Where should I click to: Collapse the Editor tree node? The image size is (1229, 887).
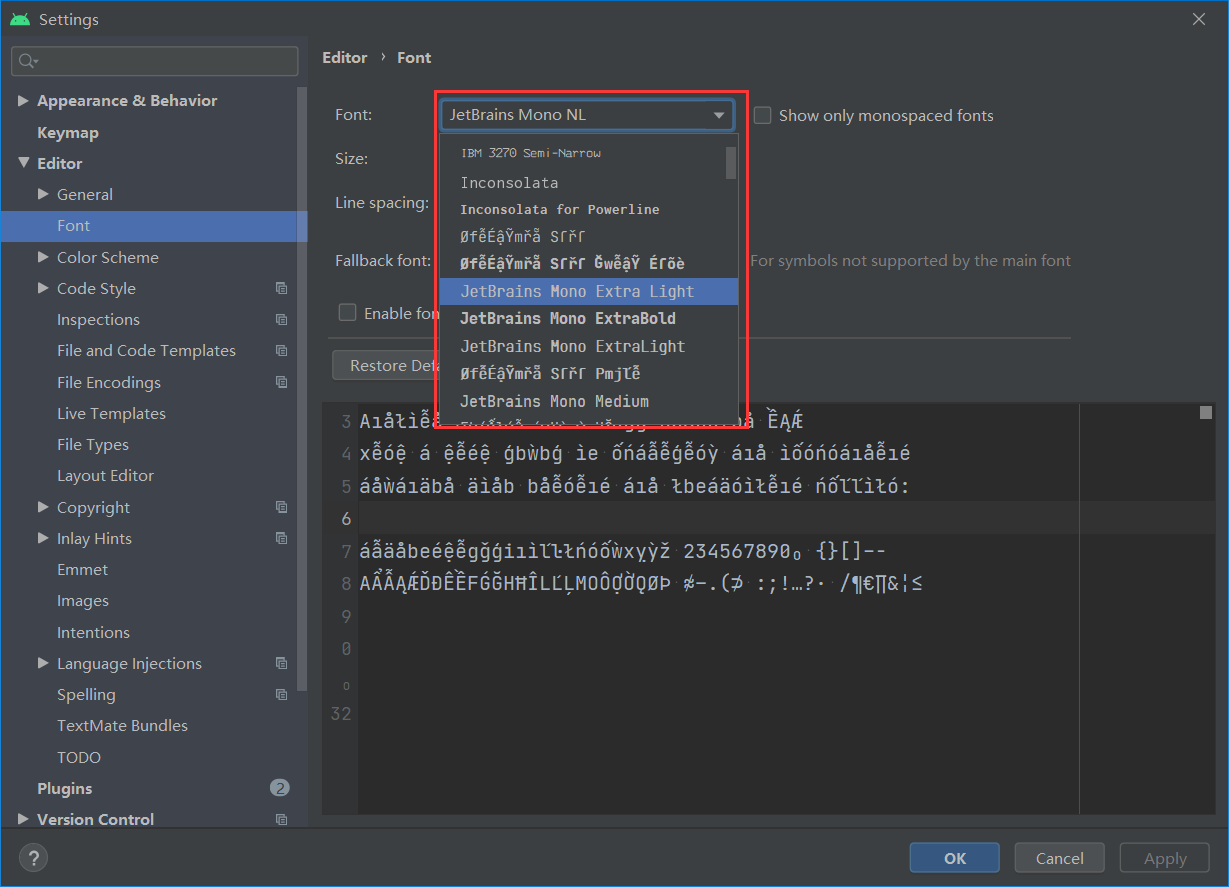click(23, 163)
